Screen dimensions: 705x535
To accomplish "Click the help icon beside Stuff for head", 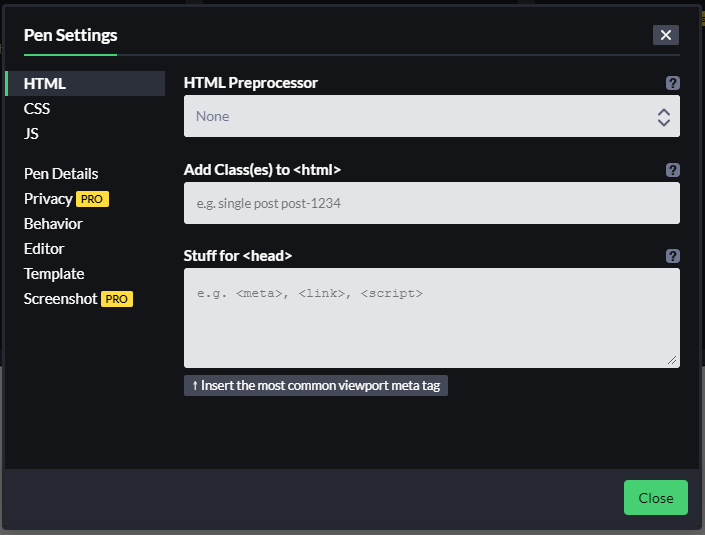I will [673, 256].
